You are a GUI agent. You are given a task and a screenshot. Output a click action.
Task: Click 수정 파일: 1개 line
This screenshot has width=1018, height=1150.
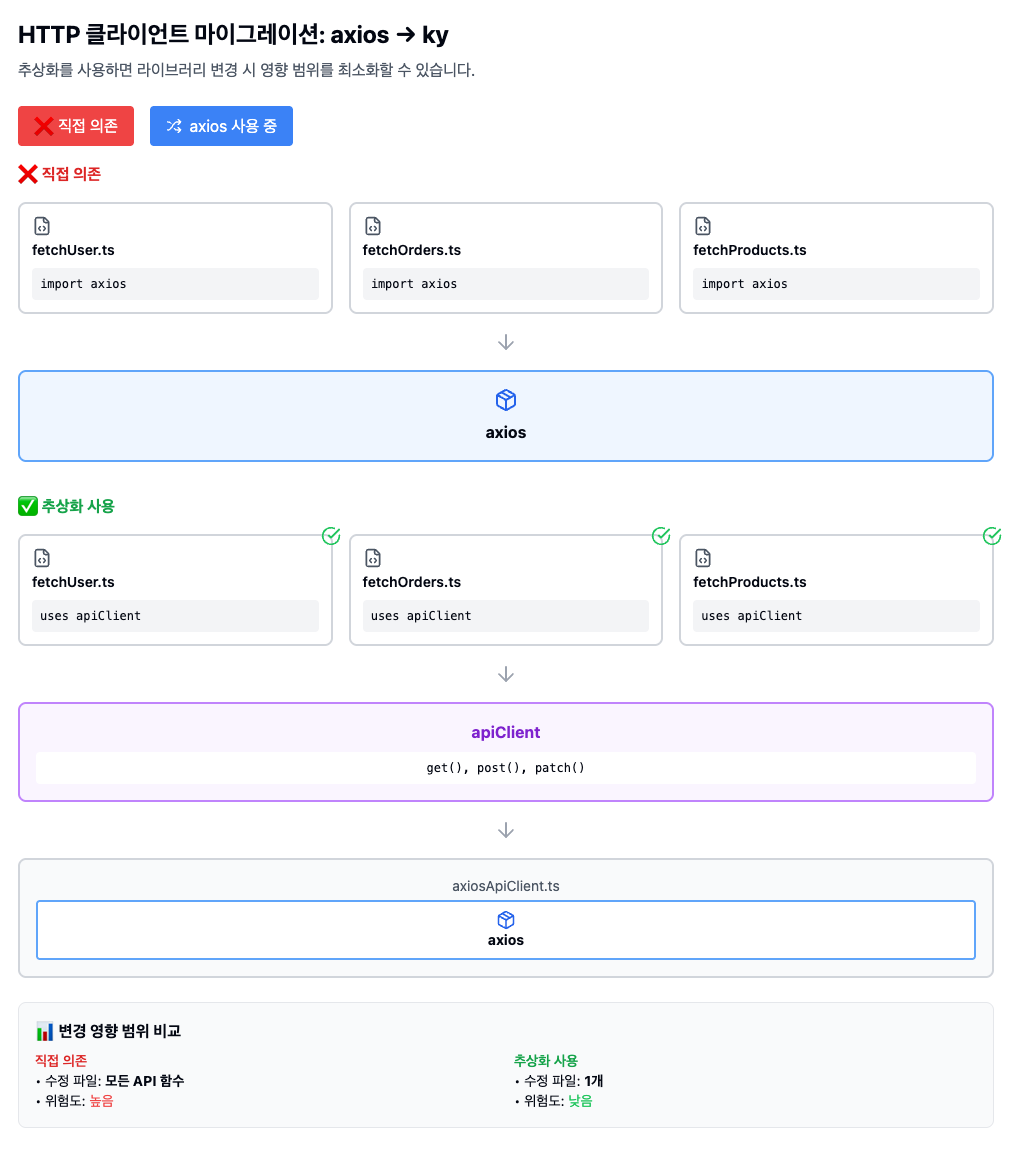point(559,1081)
